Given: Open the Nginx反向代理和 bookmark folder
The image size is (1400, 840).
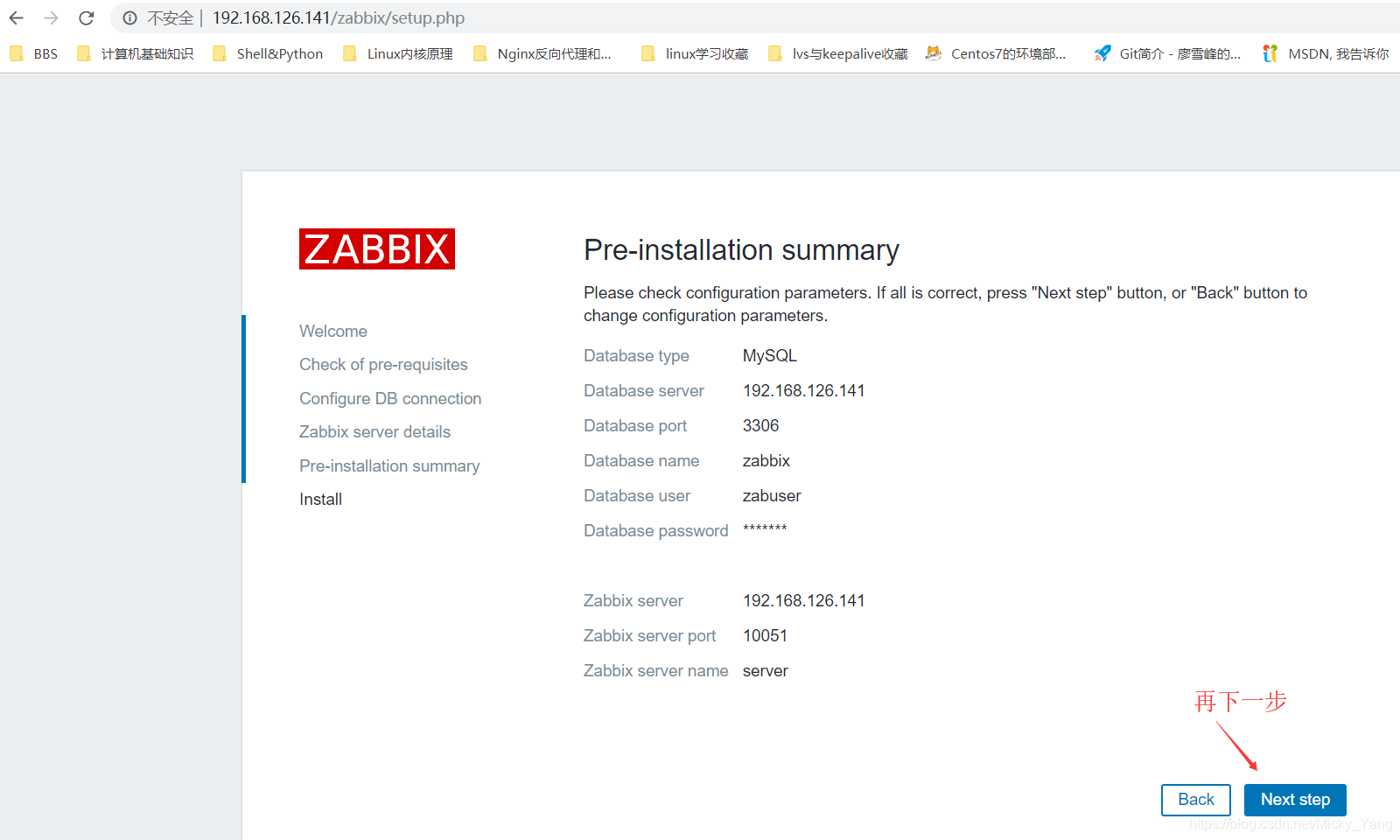Looking at the screenshot, I should [542, 53].
